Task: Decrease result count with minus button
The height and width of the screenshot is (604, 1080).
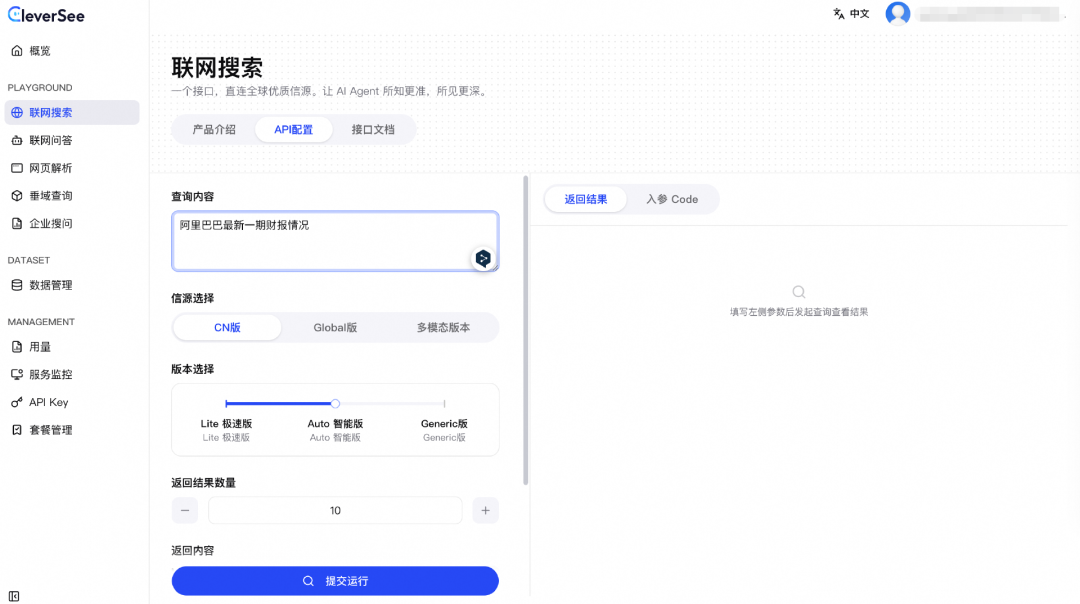Action: tap(185, 510)
